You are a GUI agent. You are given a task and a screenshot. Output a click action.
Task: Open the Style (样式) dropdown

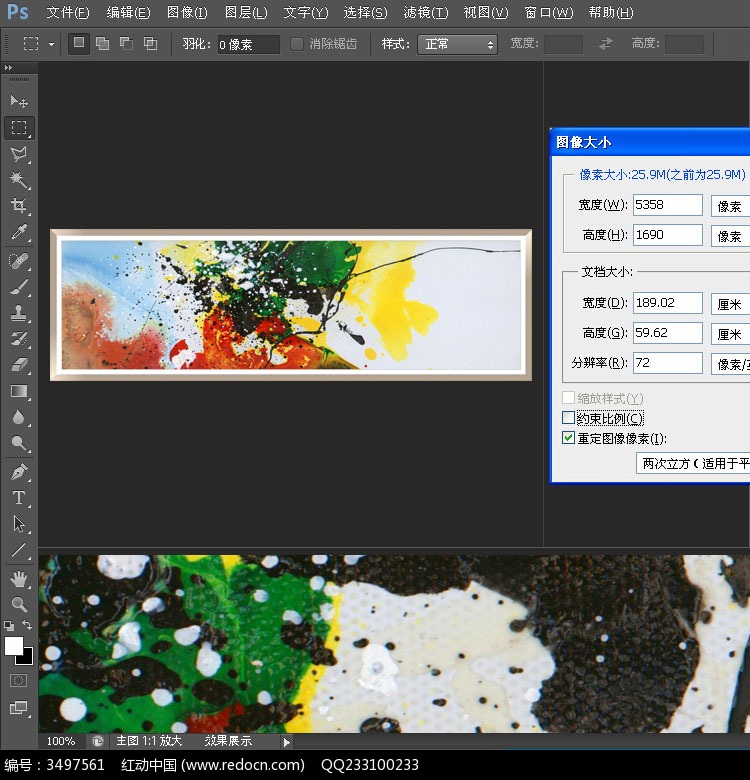(457, 44)
